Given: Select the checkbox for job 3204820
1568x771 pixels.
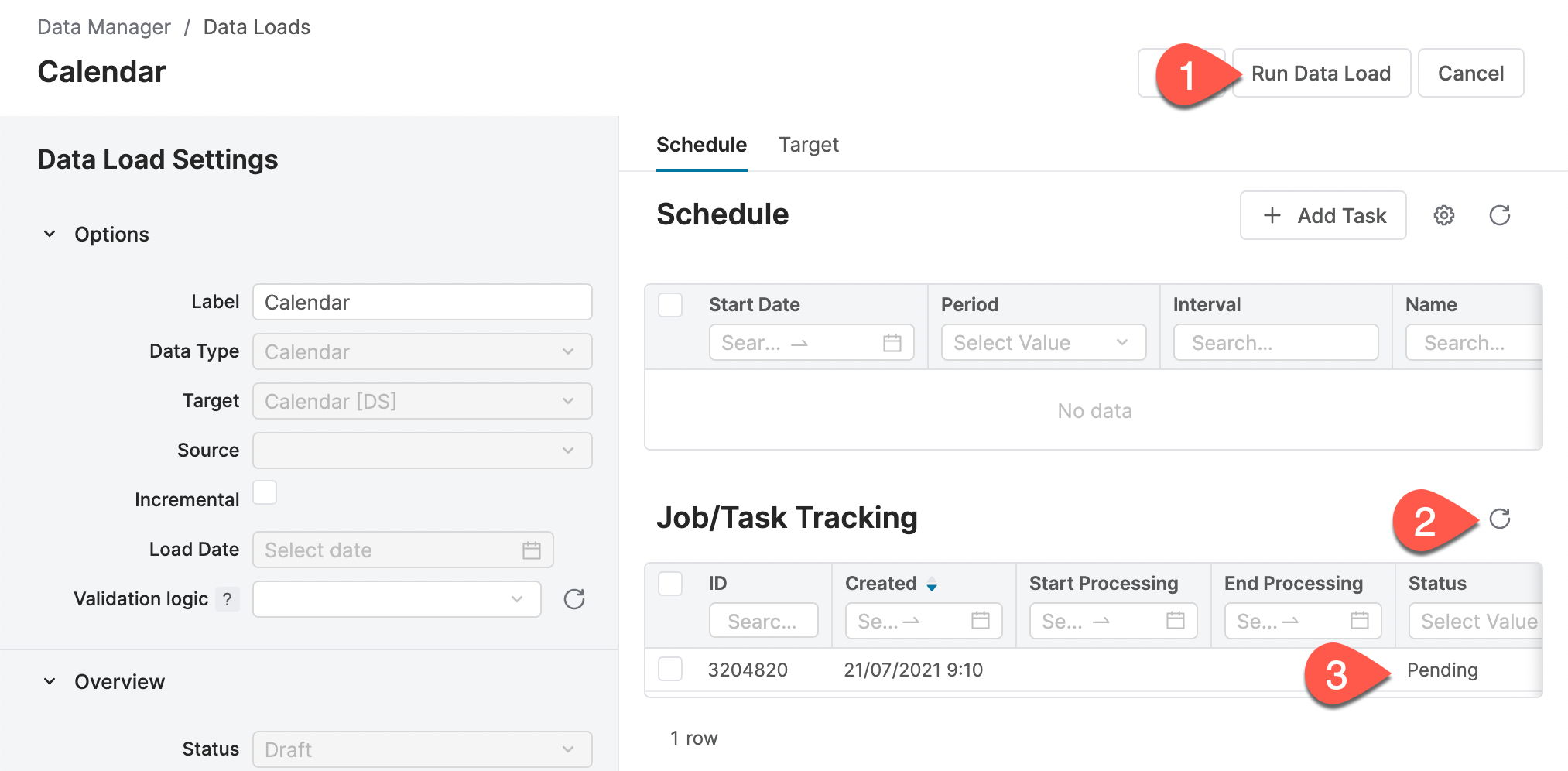Looking at the screenshot, I should [670, 670].
